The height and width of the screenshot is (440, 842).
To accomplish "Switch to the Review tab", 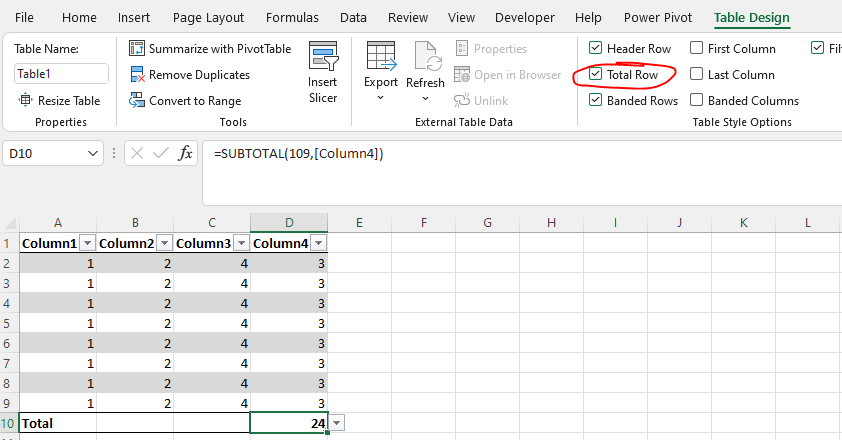I will click(408, 18).
